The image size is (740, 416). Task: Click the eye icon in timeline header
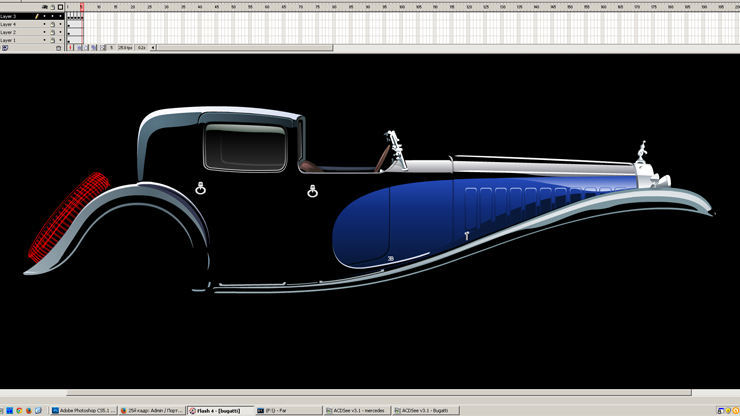pos(45,7)
